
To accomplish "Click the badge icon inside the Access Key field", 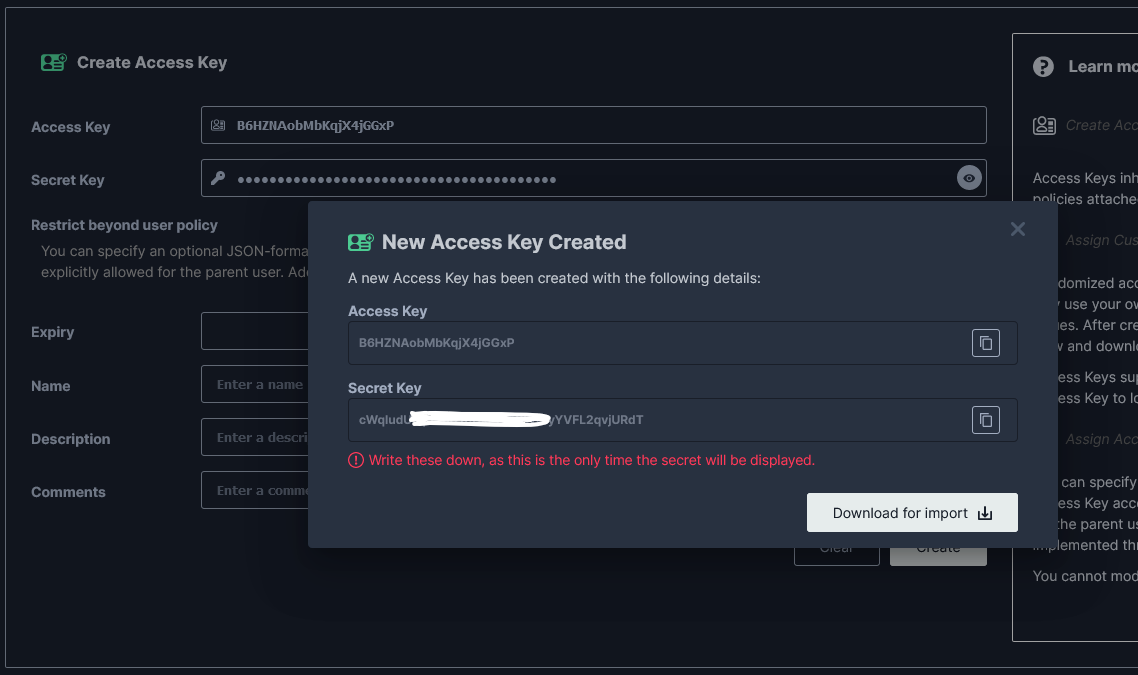I will (220, 124).
